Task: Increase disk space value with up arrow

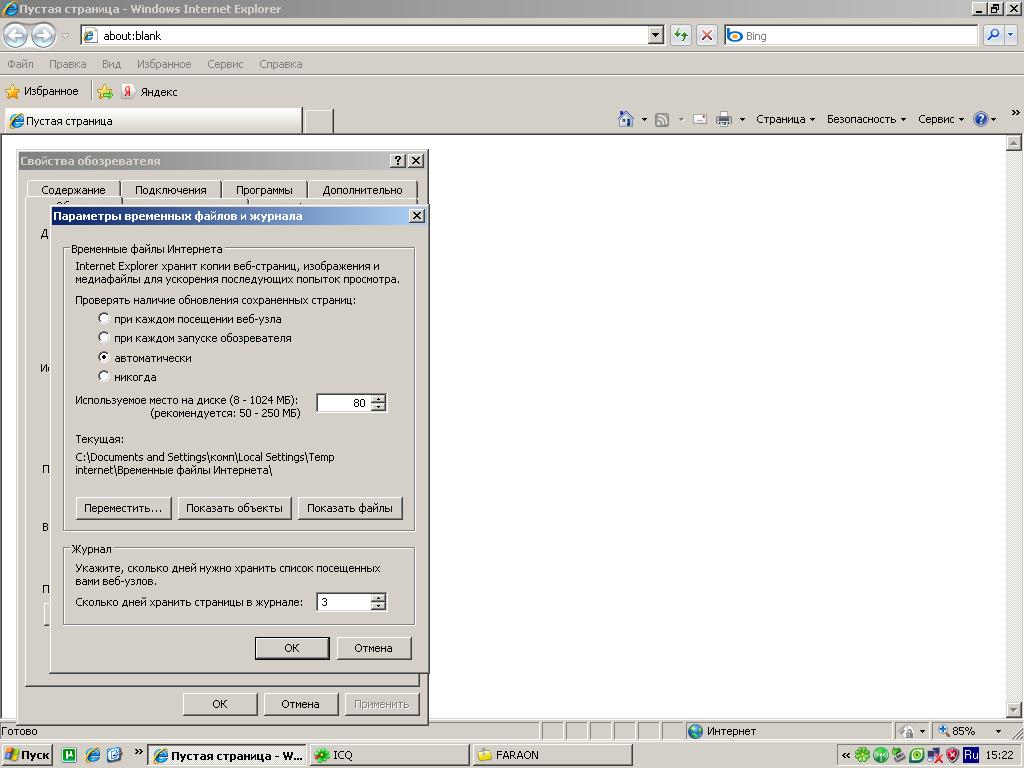Action: 378,399
